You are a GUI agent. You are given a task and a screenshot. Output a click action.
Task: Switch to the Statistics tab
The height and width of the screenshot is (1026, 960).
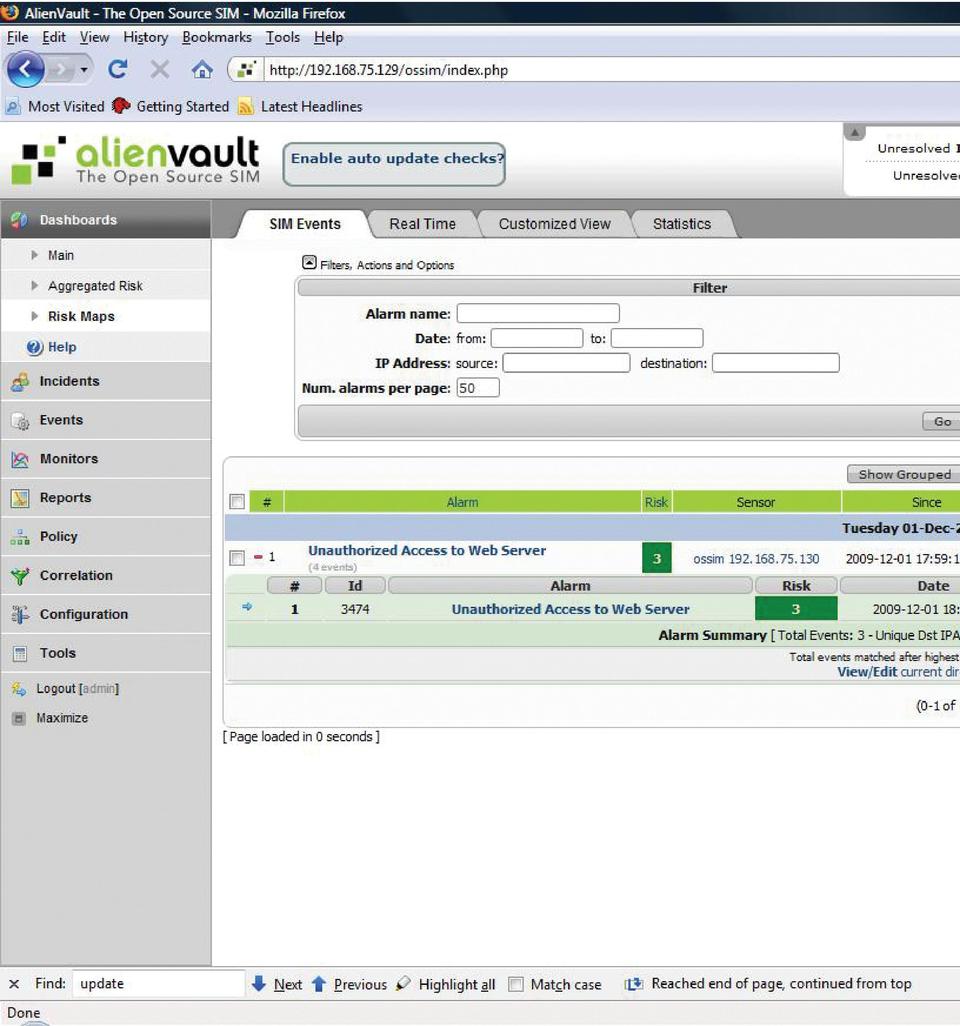[x=682, y=224]
